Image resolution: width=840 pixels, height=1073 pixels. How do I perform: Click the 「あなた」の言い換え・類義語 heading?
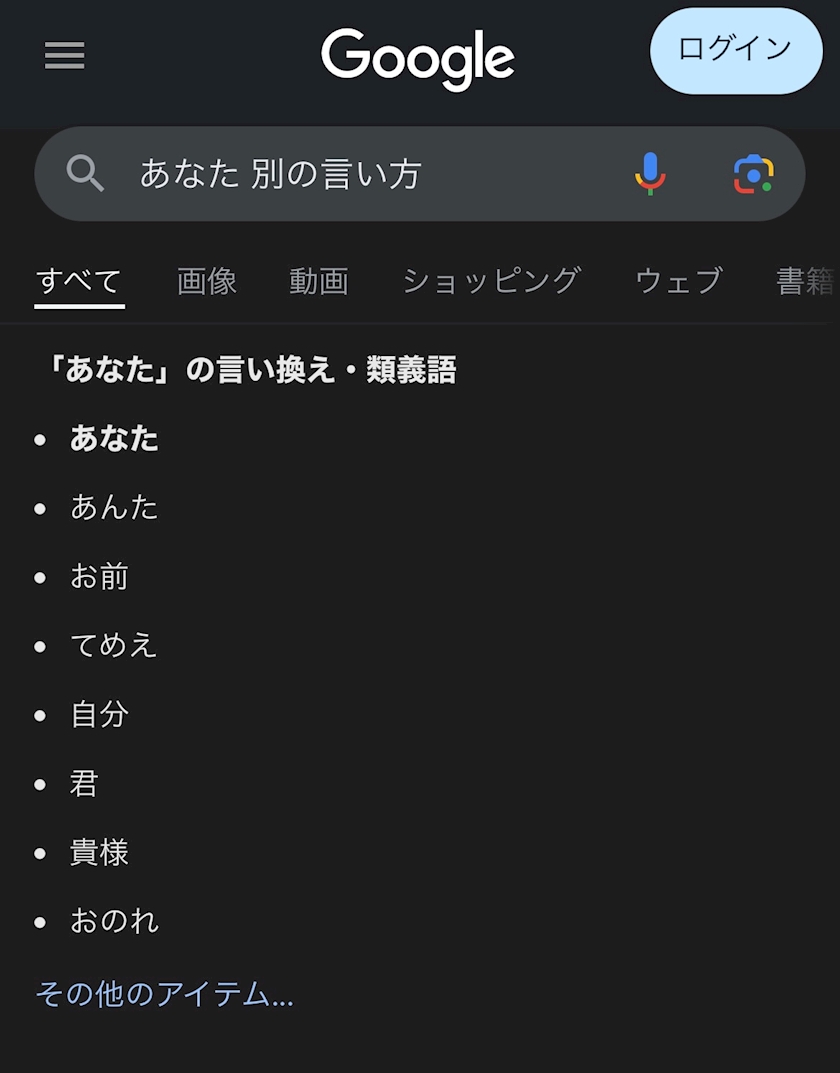click(246, 371)
